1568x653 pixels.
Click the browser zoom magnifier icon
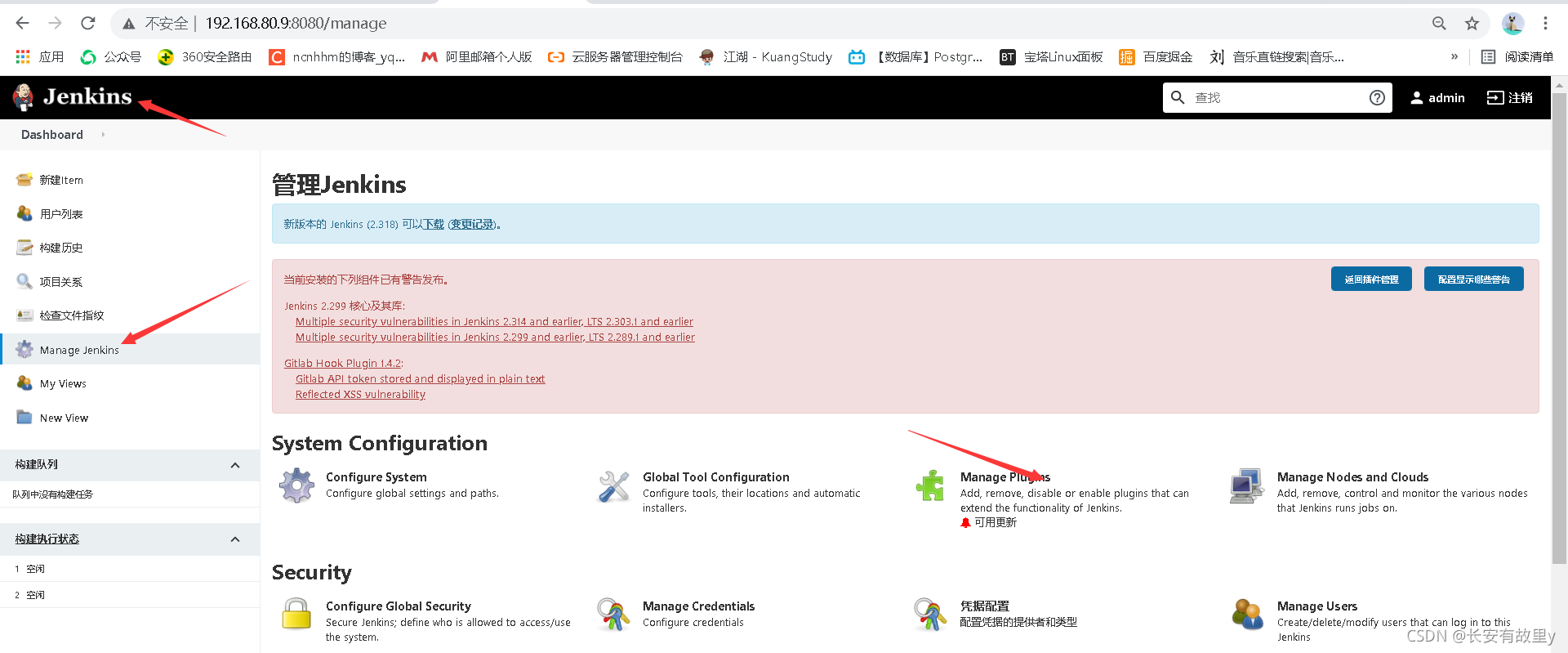click(1439, 24)
